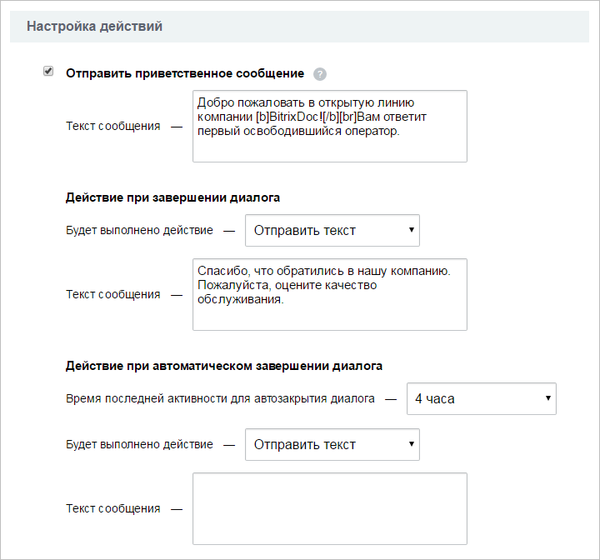
Task: Click 'Текст сообщения' label beside empty text area
Action: [113, 509]
